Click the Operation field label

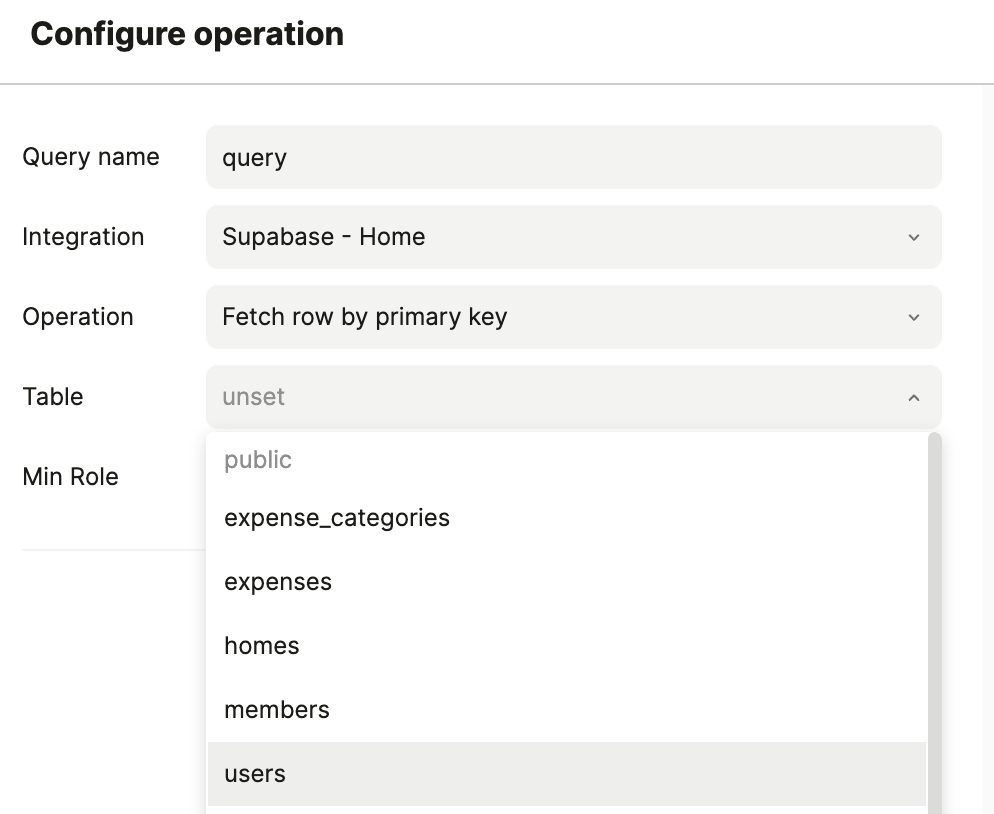78,317
